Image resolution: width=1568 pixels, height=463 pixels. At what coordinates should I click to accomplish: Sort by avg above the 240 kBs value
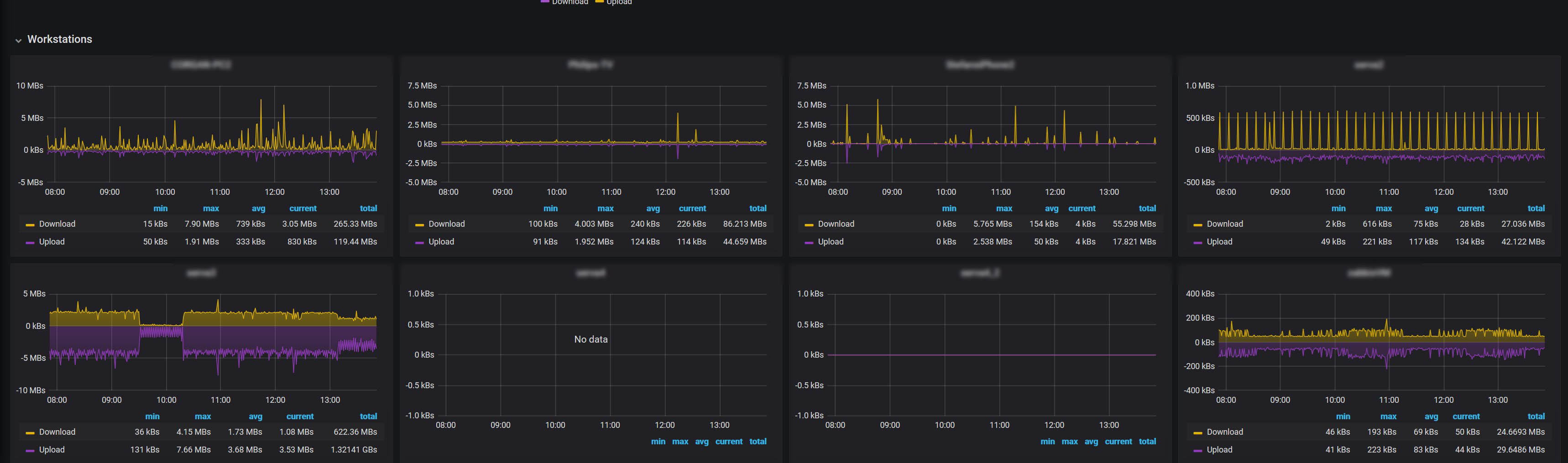click(x=653, y=208)
